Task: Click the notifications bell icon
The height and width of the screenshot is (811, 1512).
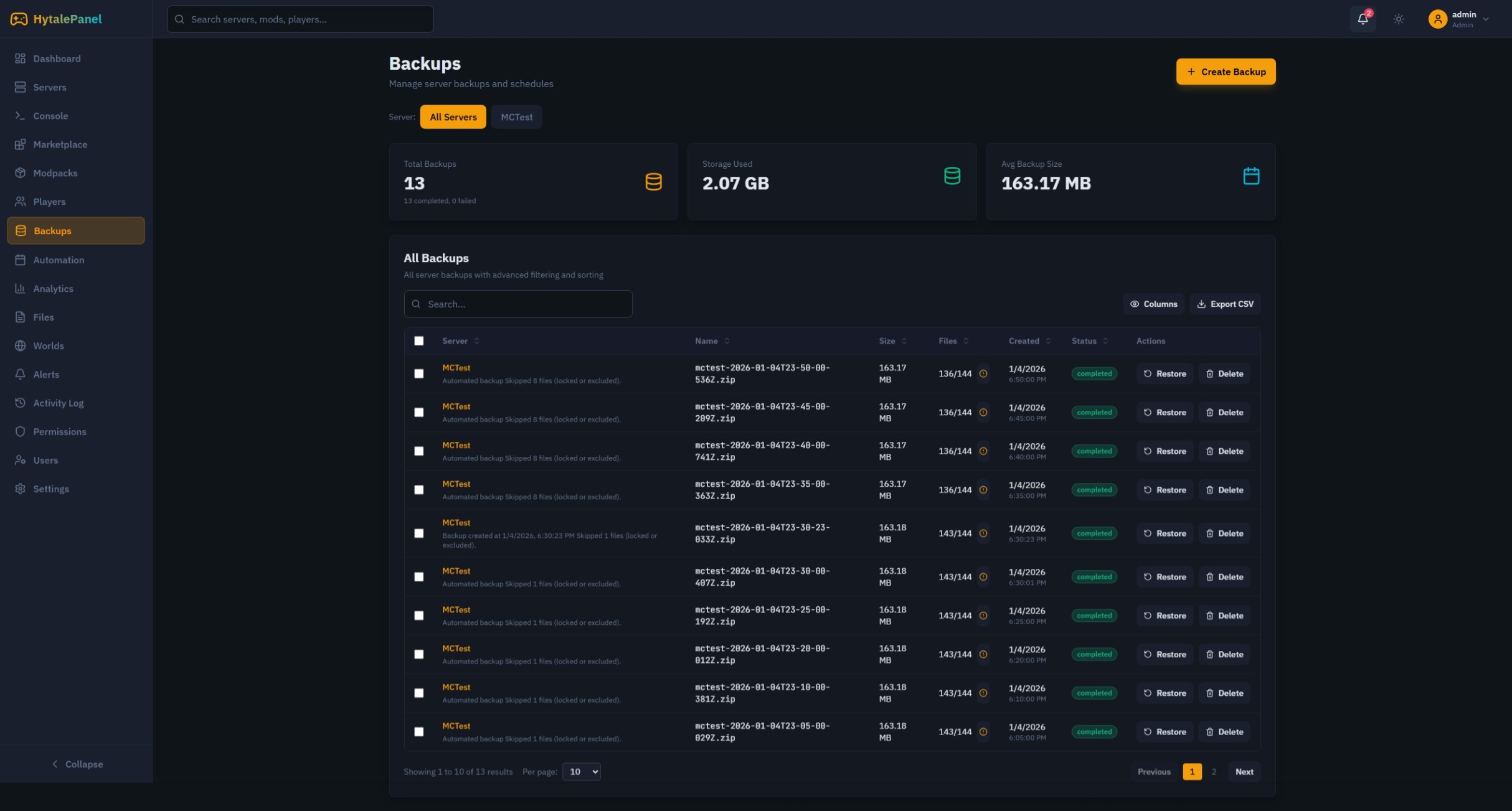Action: point(1363,19)
